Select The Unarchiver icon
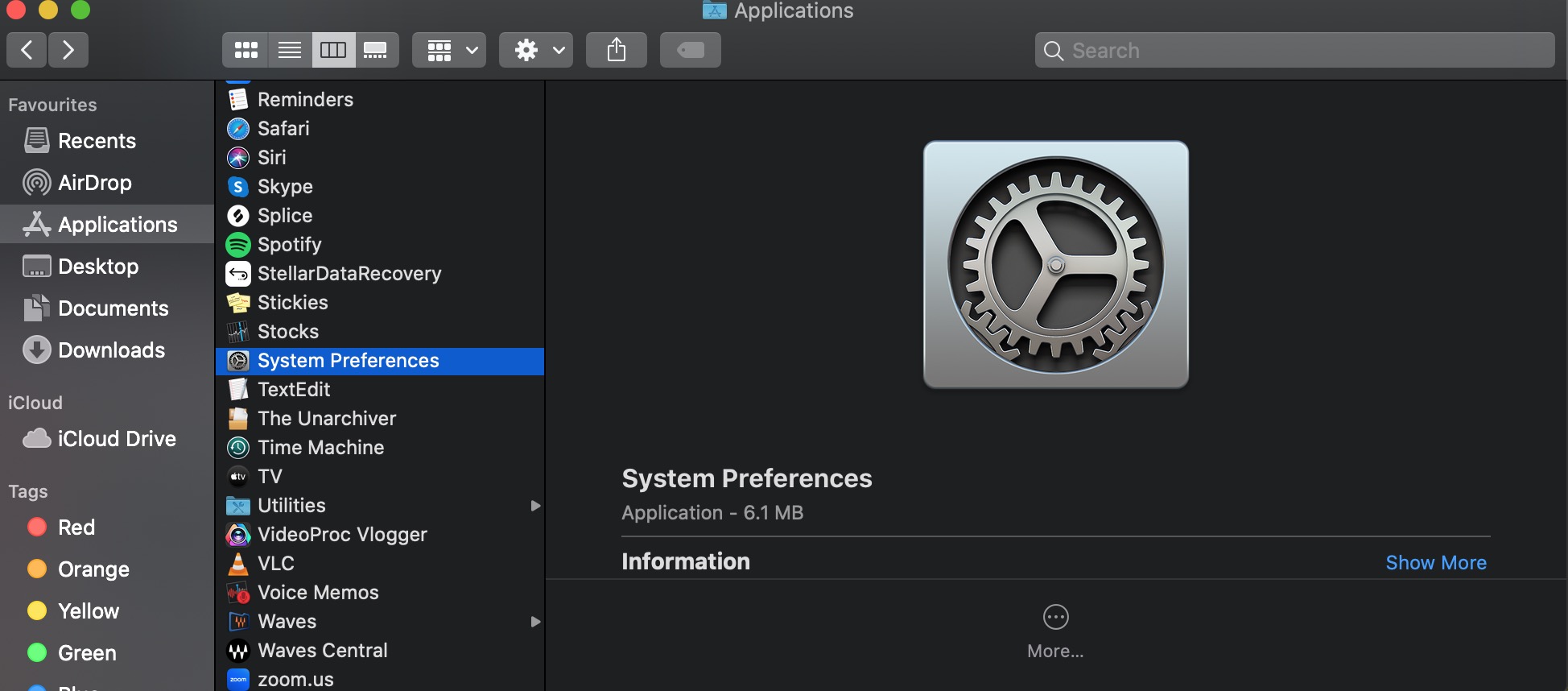 tap(238, 419)
